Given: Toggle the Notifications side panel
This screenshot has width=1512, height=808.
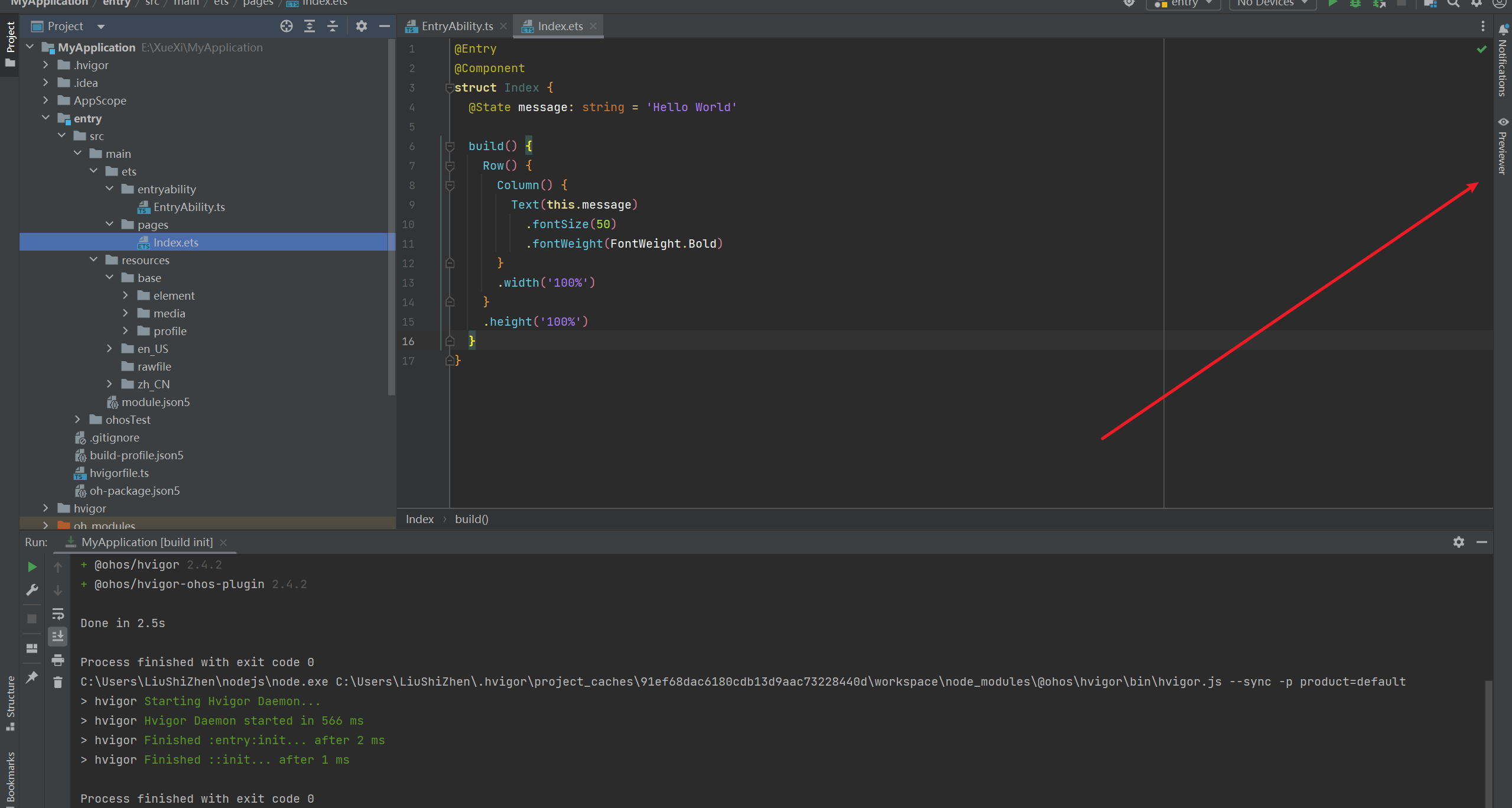Looking at the screenshot, I should tap(1503, 61).
